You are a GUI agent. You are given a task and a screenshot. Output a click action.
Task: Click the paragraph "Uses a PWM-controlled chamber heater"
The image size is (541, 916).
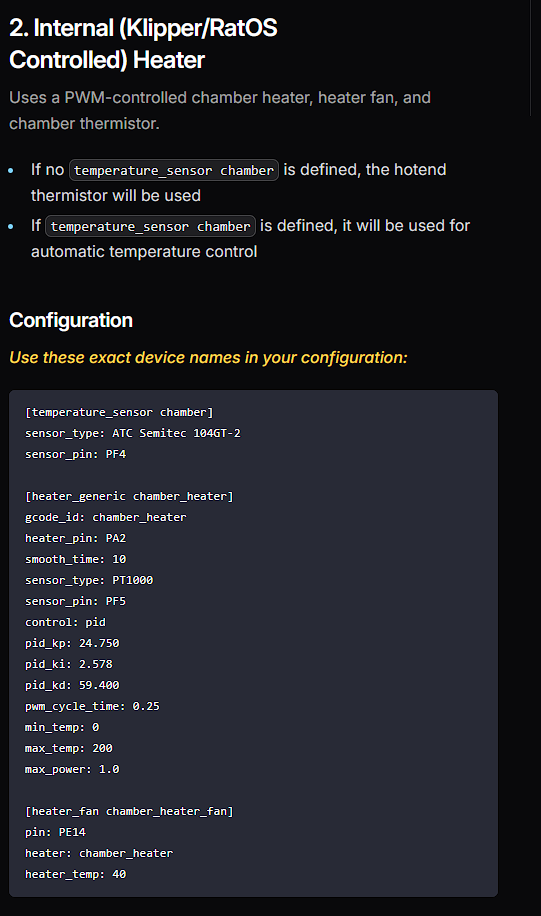pos(220,110)
